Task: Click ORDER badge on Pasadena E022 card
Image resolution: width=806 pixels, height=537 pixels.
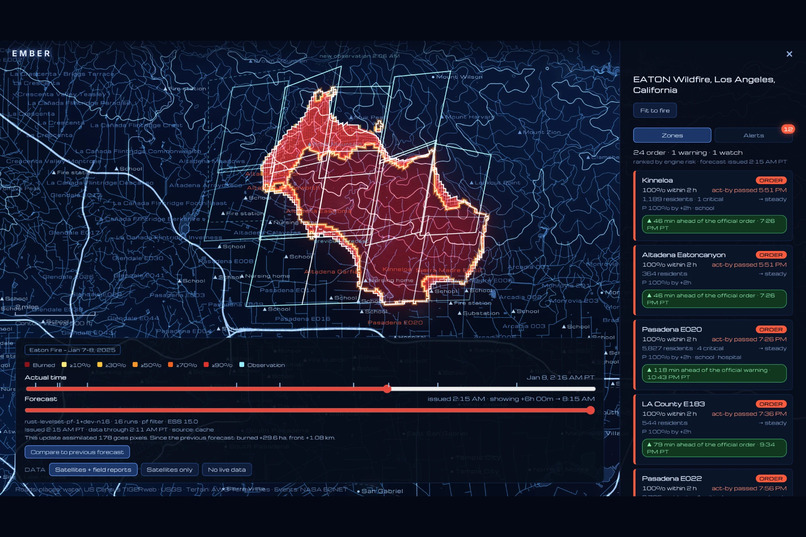Action: click(771, 478)
